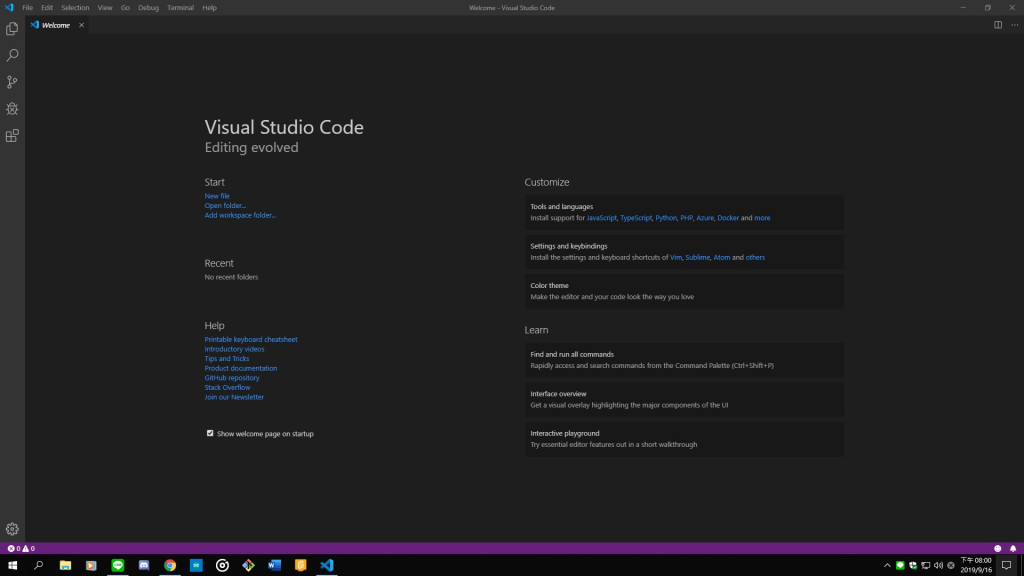Open Google Chrome from taskbar
Image resolution: width=1024 pixels, height=576 pixels.
170,566
